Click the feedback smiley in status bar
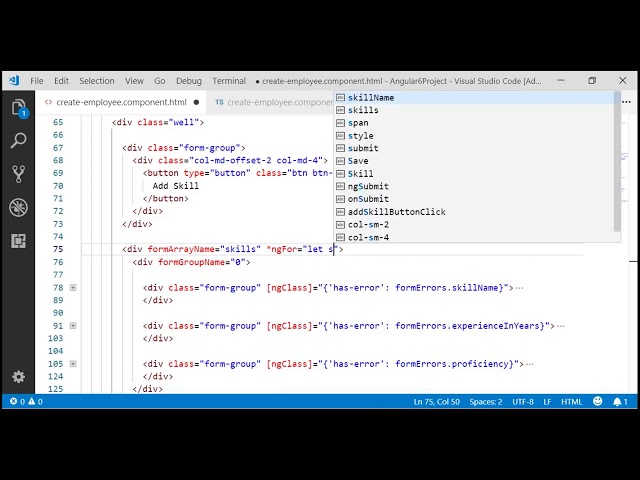 tap(598, 401)
